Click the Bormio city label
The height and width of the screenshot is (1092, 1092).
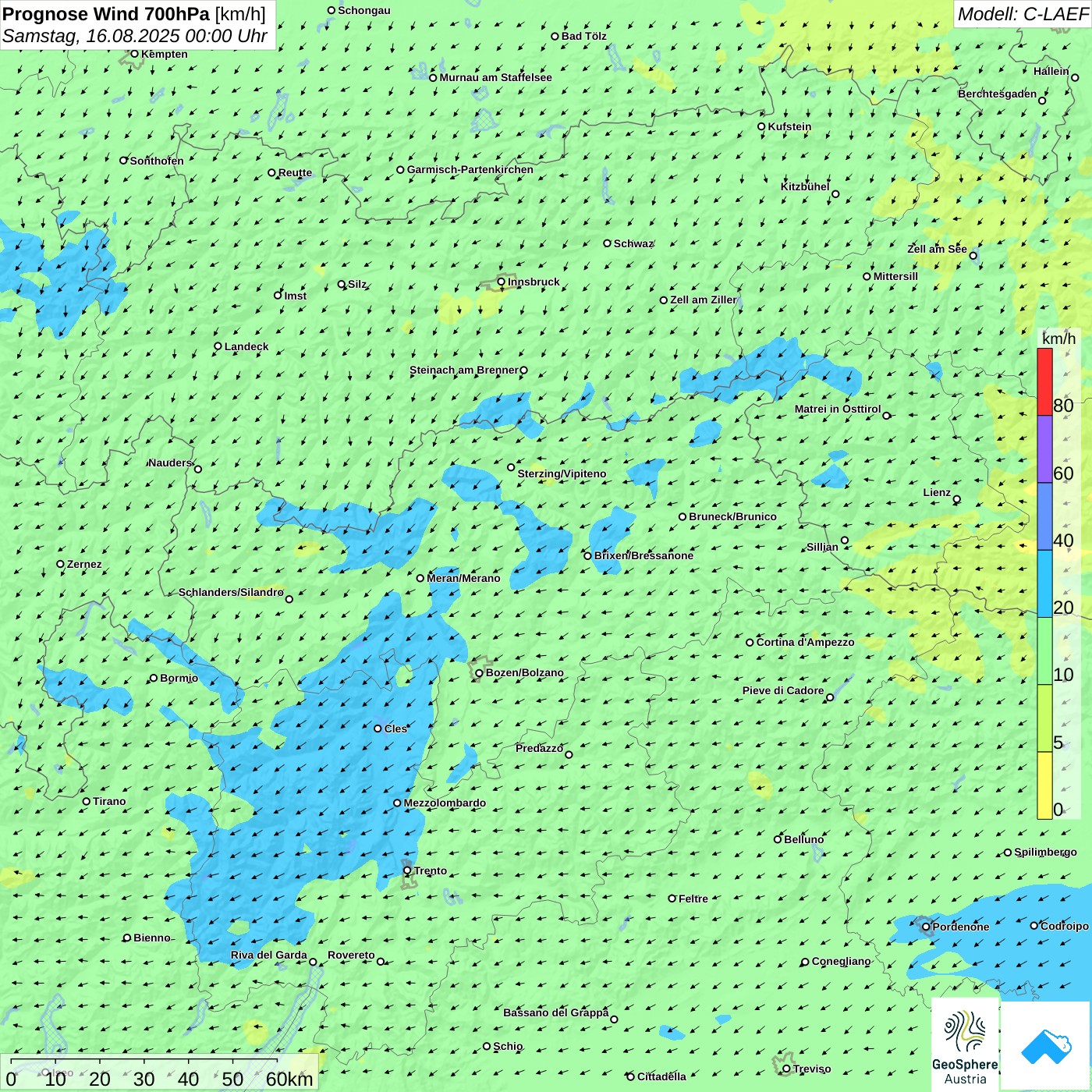[179, 678]
